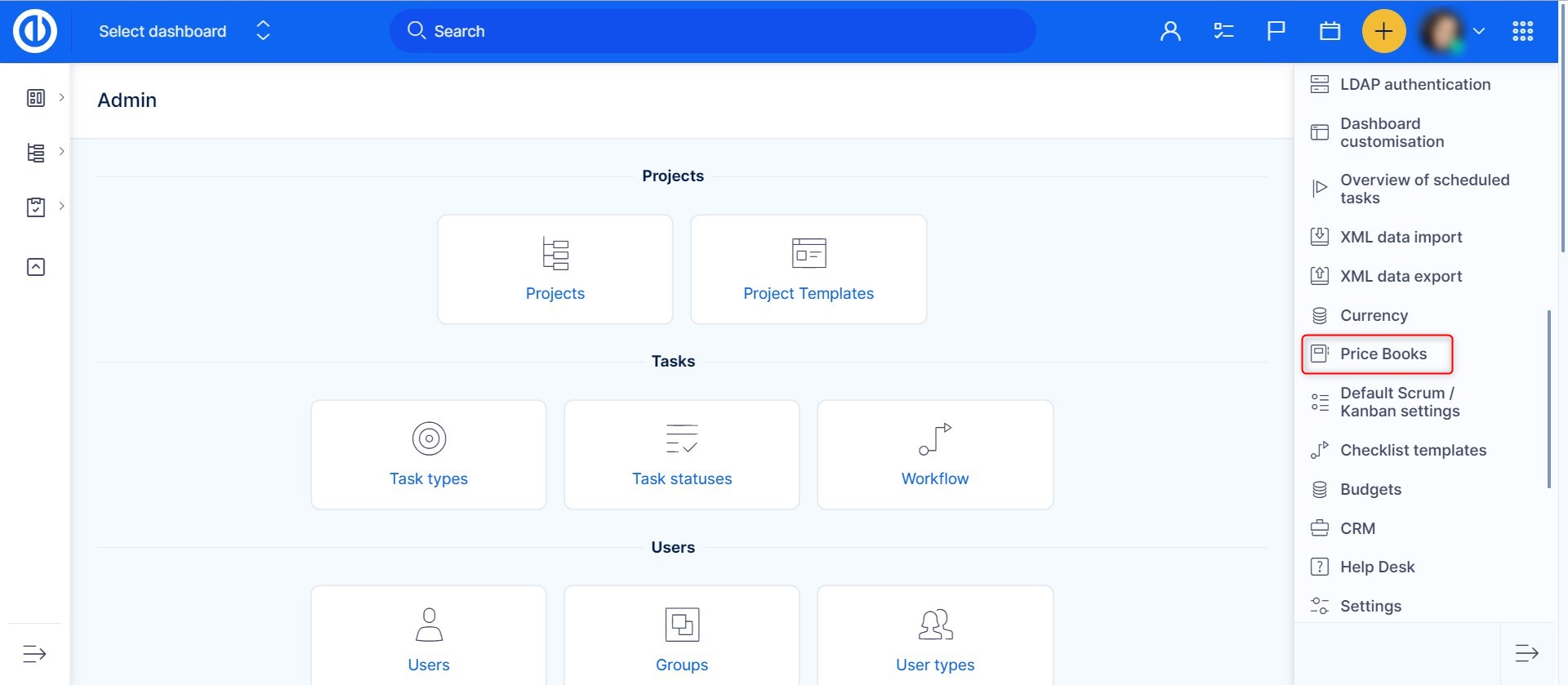The width and height of the screenshot is (1568, 685).
Task: Click the application logo home icon
Action: (35, 31)
